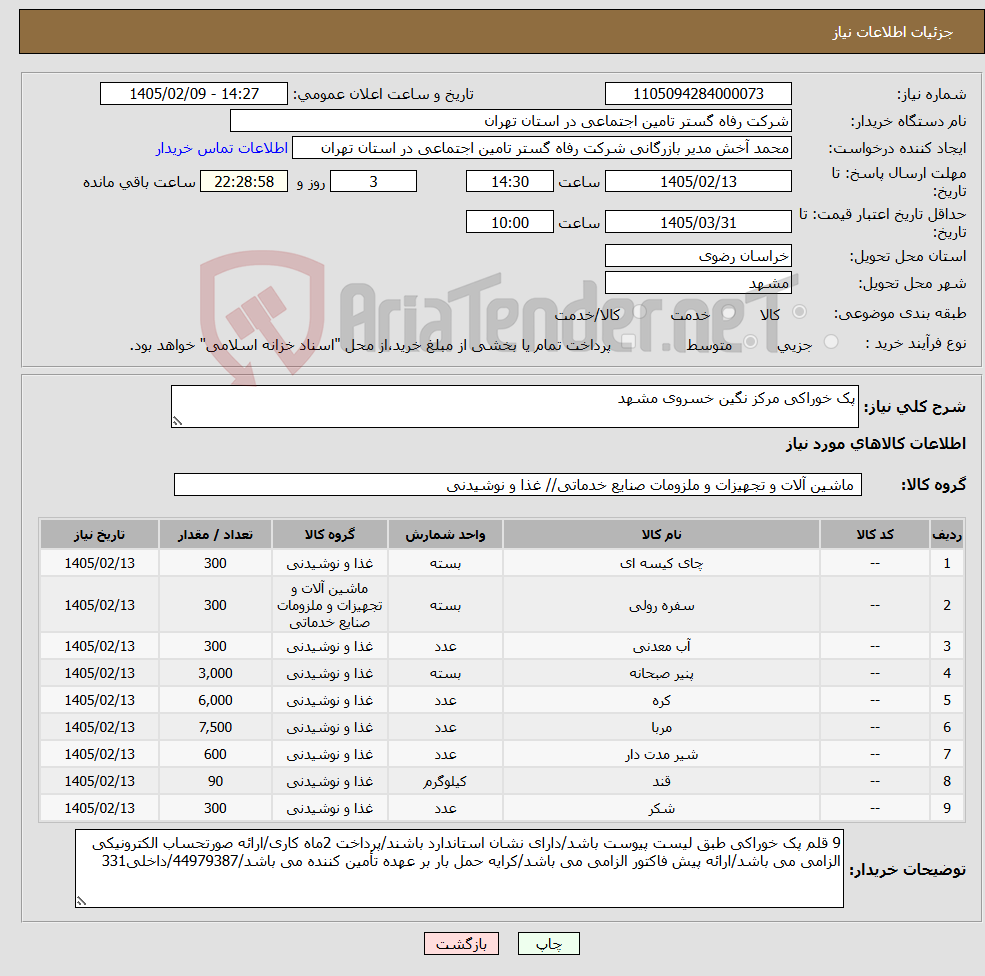Image resolution: width=985 pixels, height=976 pixels.
Task: Click the بازگشت back button
Action: coord(461,943)
